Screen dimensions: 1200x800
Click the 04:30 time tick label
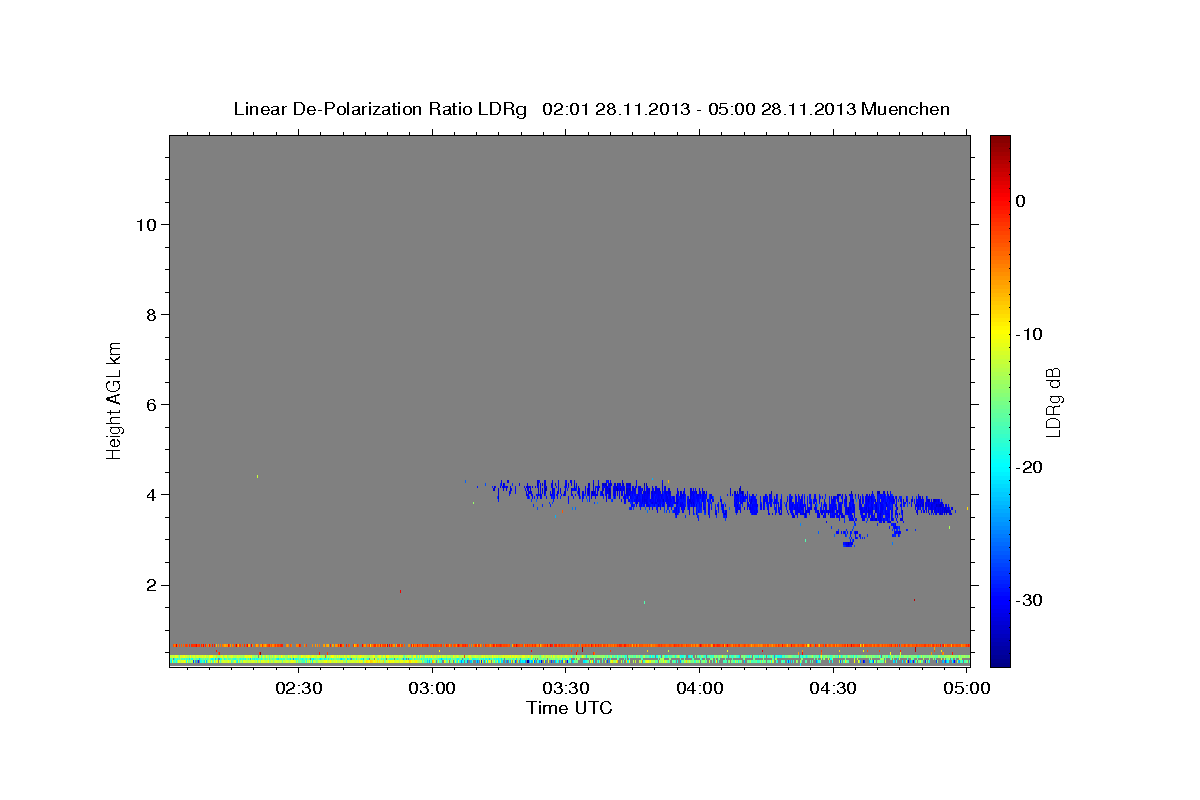pos(833,688)
